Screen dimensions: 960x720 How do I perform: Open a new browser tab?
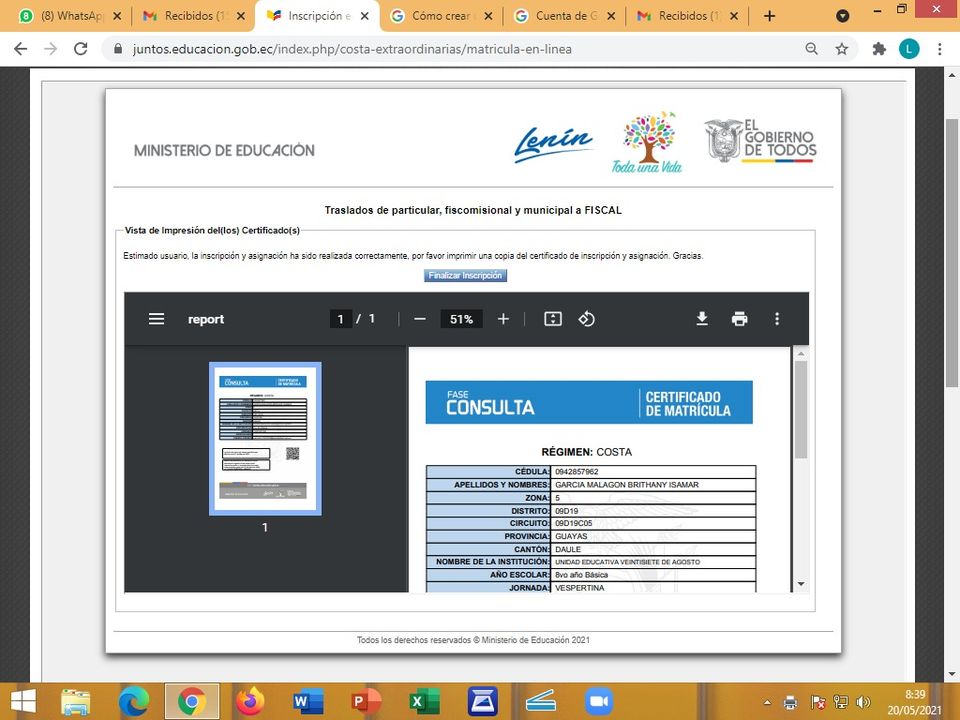[769, 16]
